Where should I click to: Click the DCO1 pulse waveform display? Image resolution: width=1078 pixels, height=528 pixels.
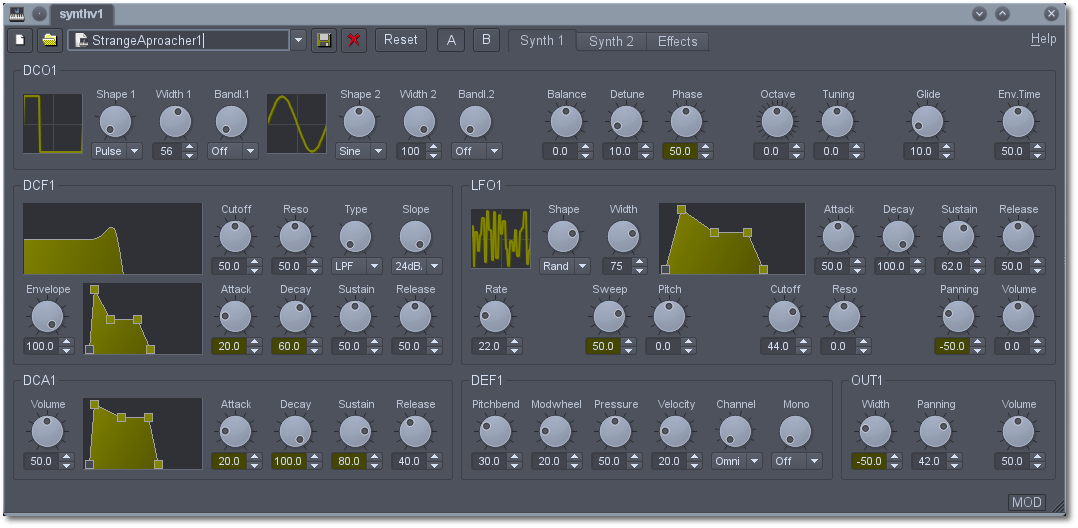click(x=53, y=124)
